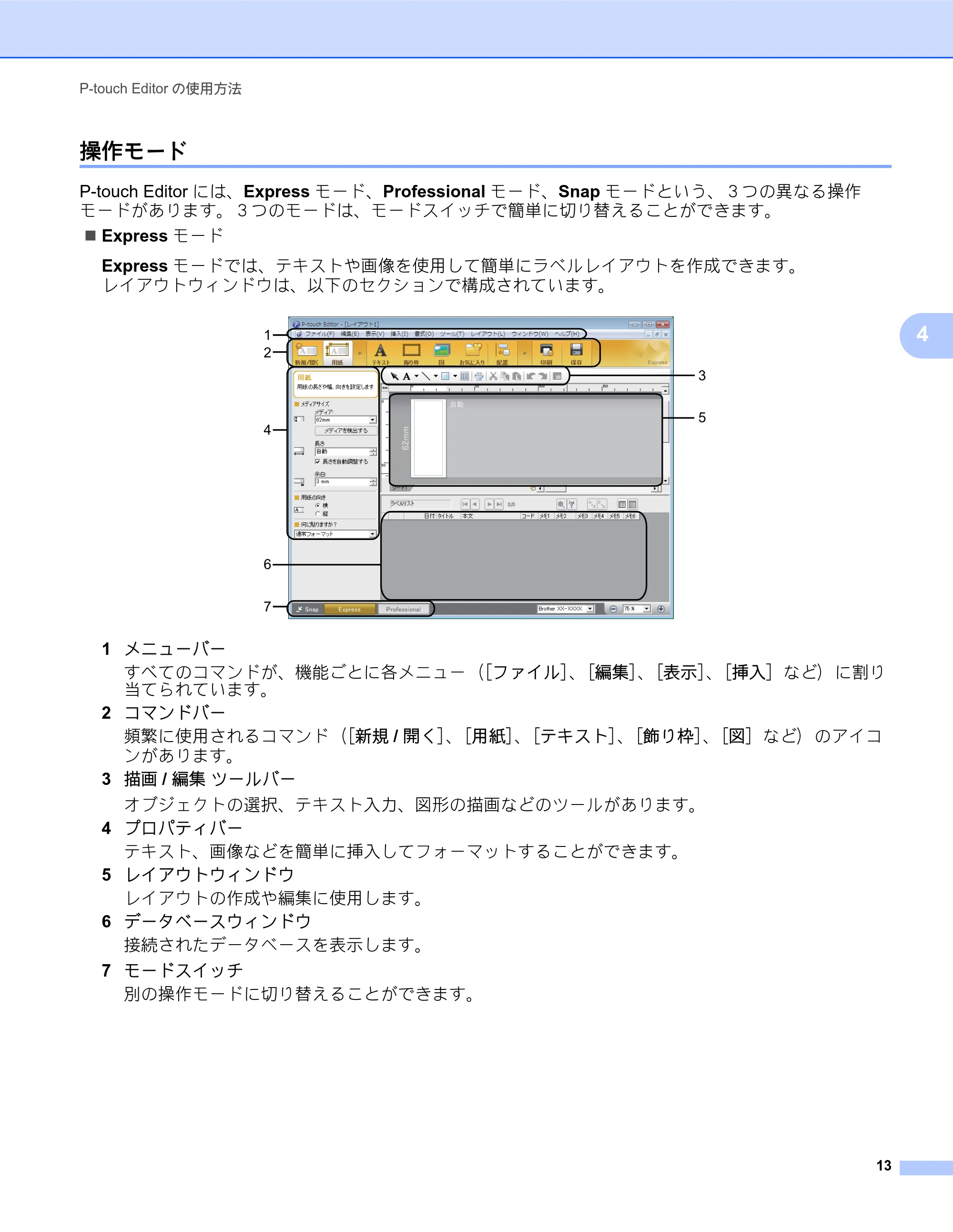
Task: Click the sort descending Z-A icon
Action: (602, 504)
